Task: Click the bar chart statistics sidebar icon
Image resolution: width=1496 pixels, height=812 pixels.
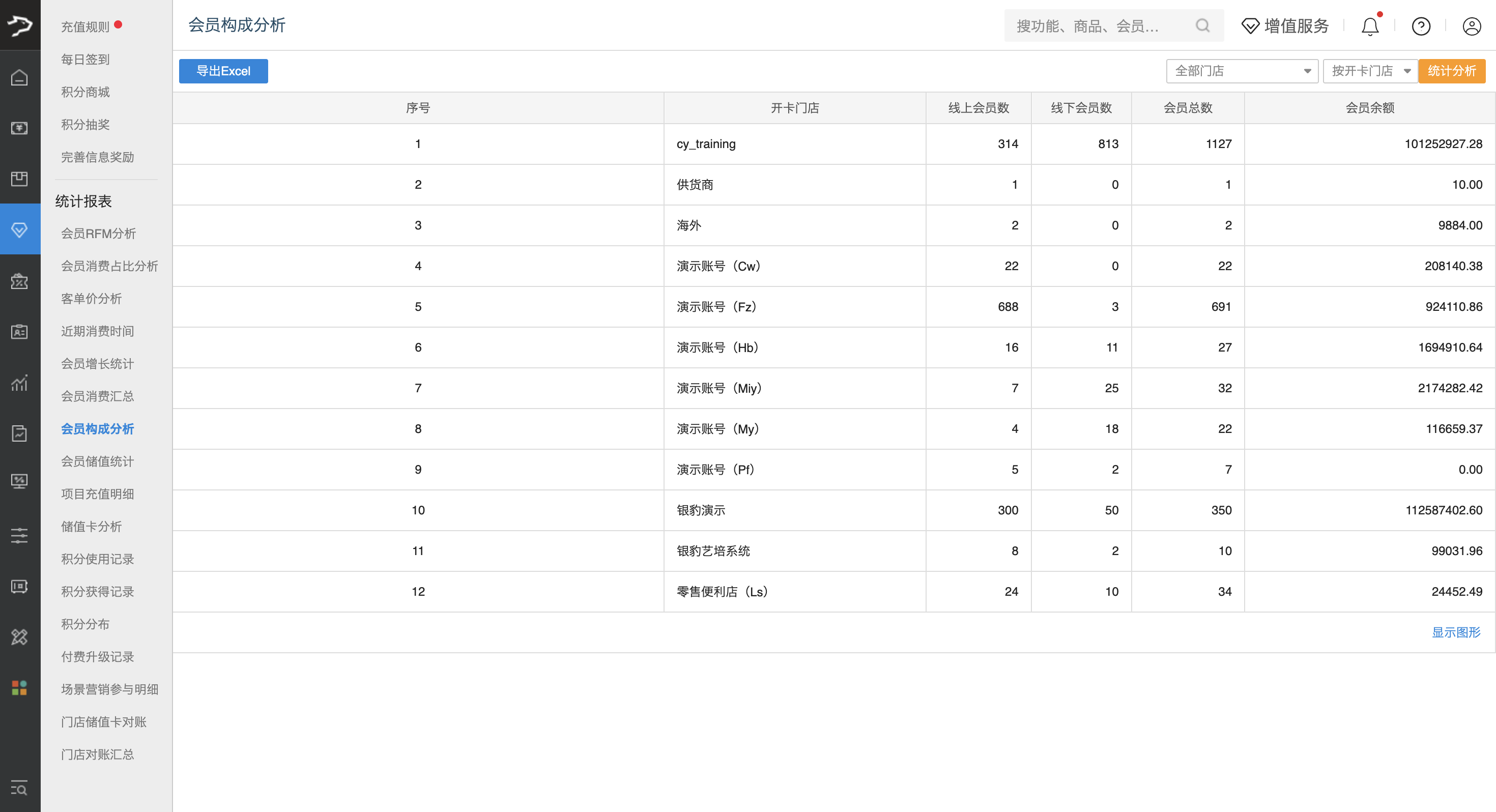Action: [20, 383]
